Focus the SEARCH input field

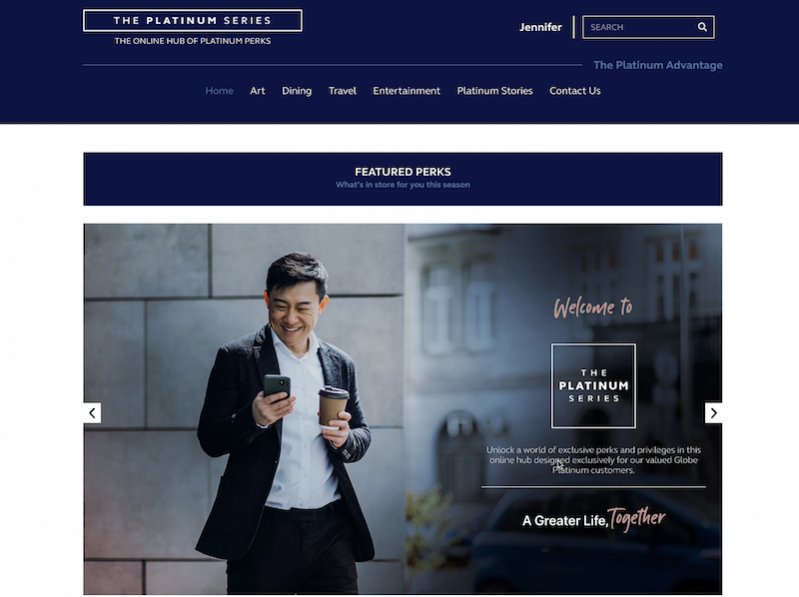[640, 27]
